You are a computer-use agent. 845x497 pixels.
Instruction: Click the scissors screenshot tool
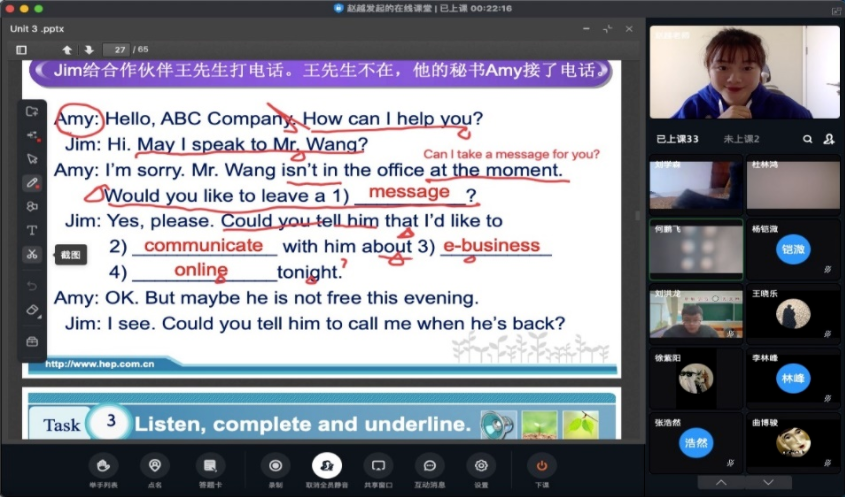point(32,254)
